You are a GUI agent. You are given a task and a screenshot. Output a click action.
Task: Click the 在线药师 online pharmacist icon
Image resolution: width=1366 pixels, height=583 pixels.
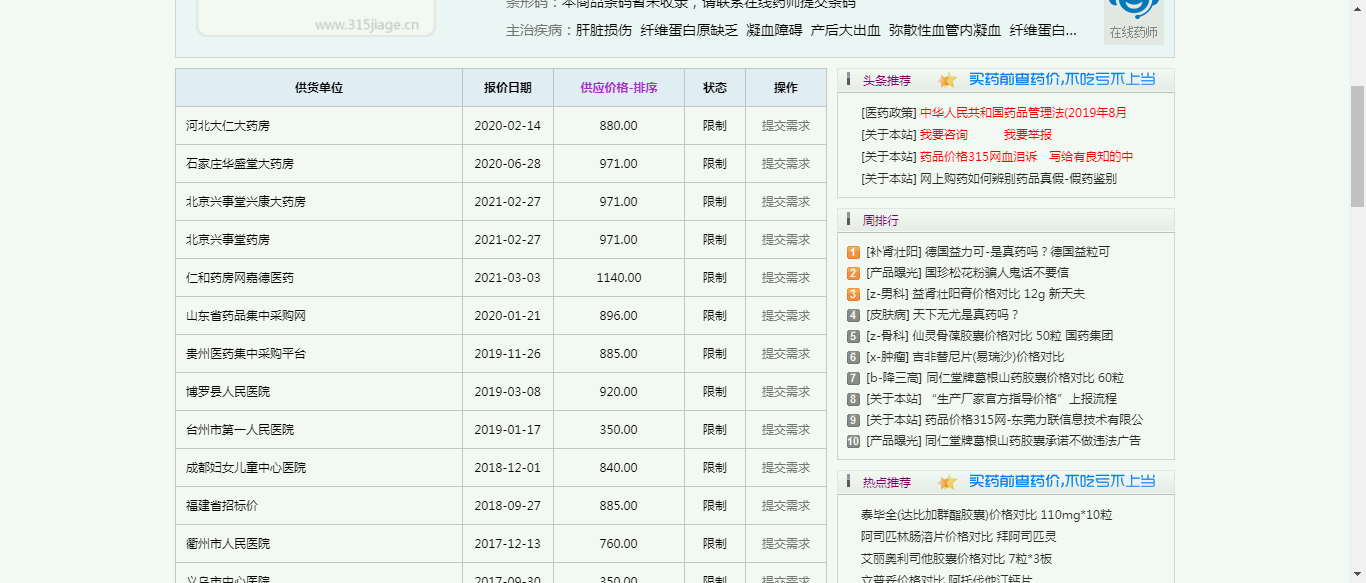1133,20
